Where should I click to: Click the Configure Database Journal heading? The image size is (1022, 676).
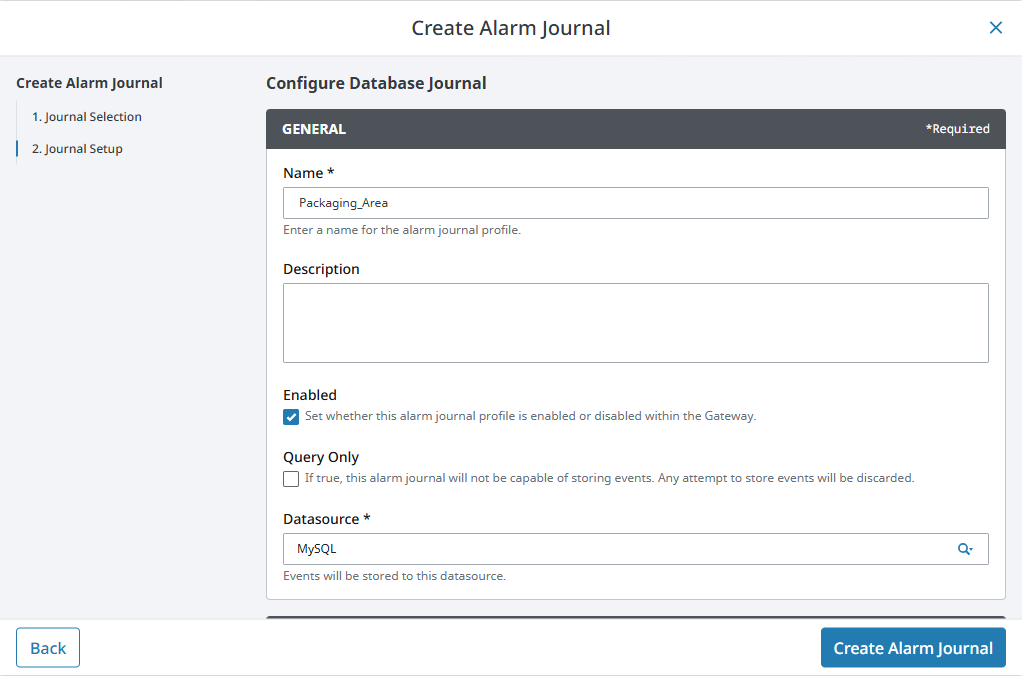[x=376, y=83]
